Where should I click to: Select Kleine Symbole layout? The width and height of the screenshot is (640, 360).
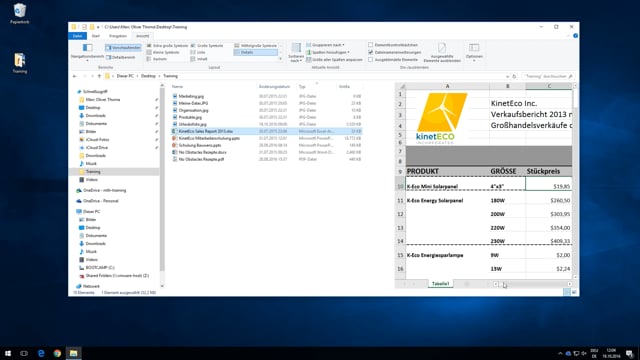[x=163, y=52]
